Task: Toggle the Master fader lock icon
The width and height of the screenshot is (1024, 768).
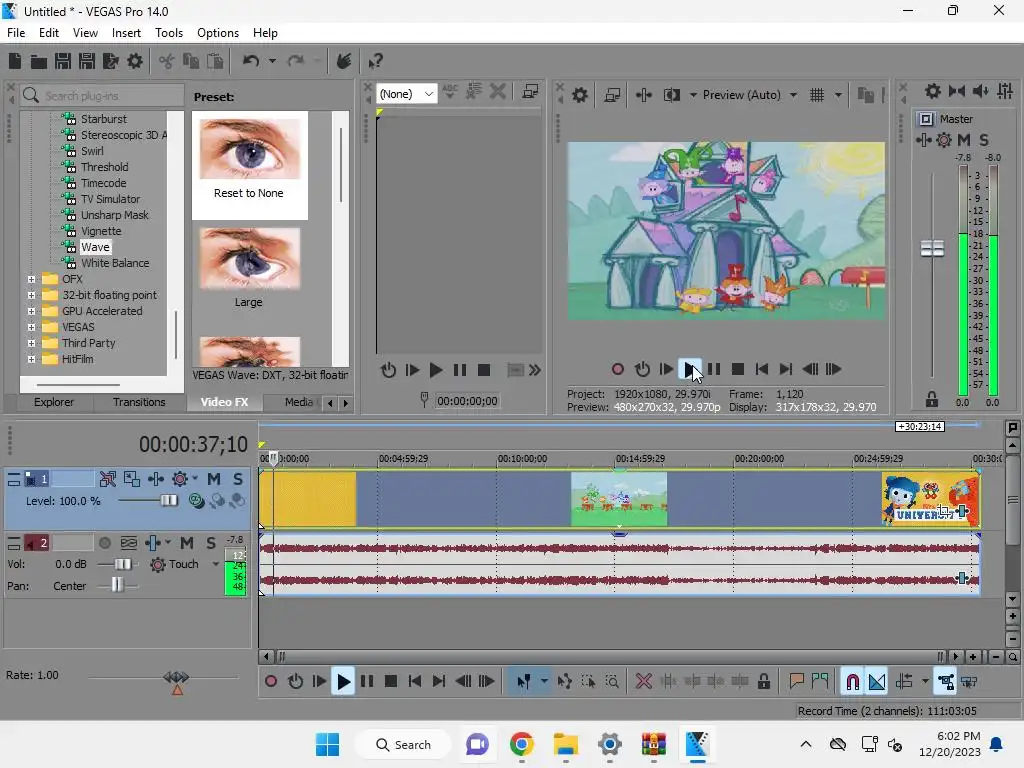Action: pyautogui.click(x=932, y=399)
